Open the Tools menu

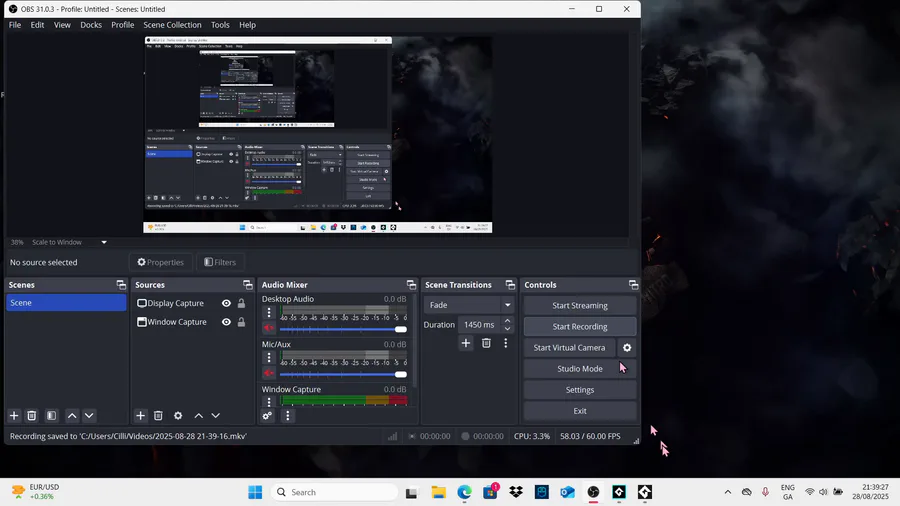(220, 25)
